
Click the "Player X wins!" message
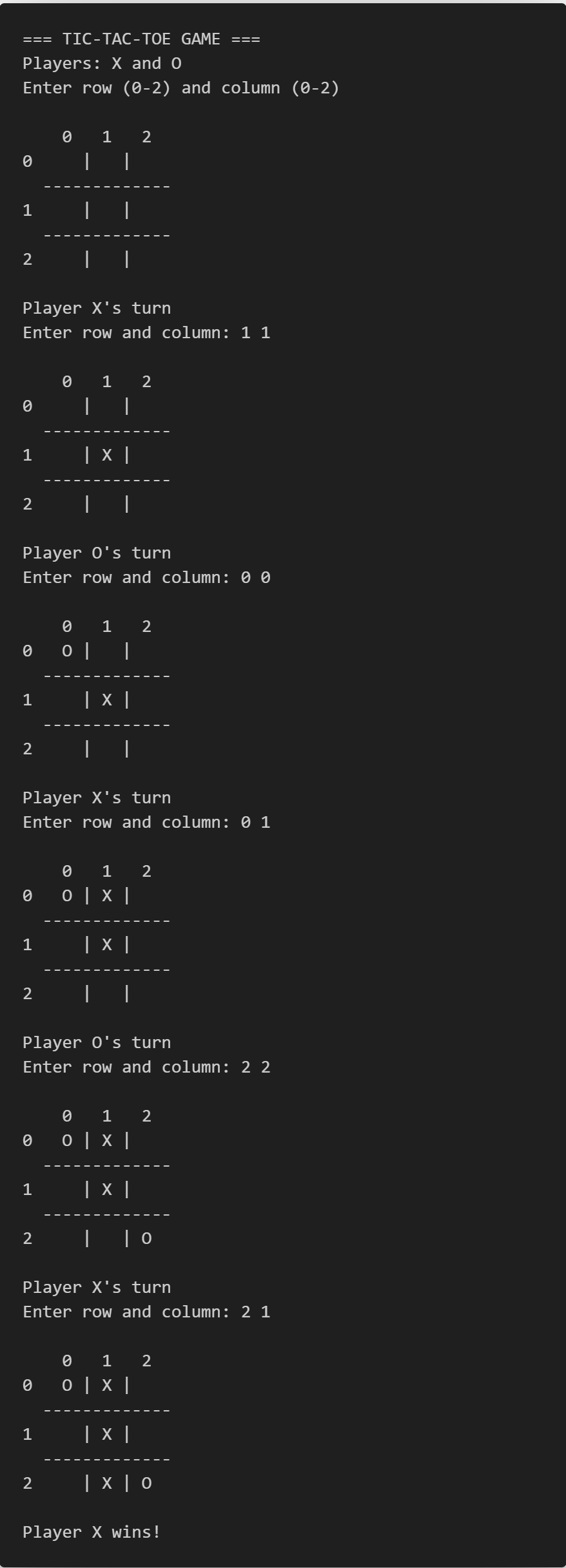coord(92,1532)
